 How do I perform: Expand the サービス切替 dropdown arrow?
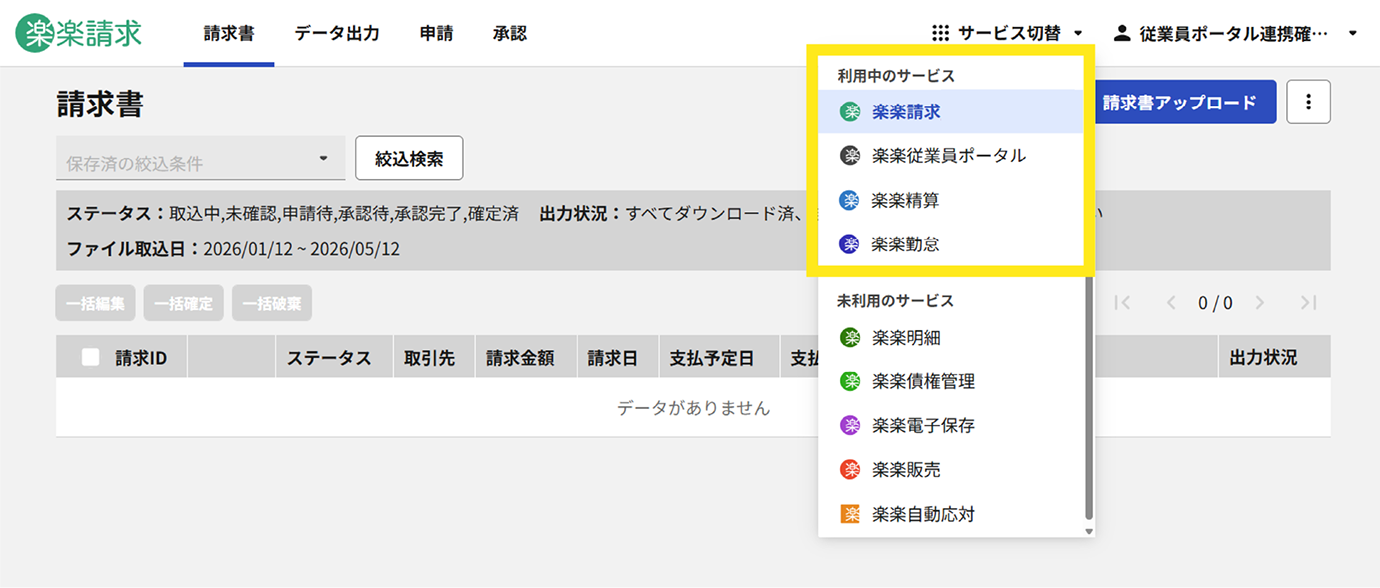1078,34
